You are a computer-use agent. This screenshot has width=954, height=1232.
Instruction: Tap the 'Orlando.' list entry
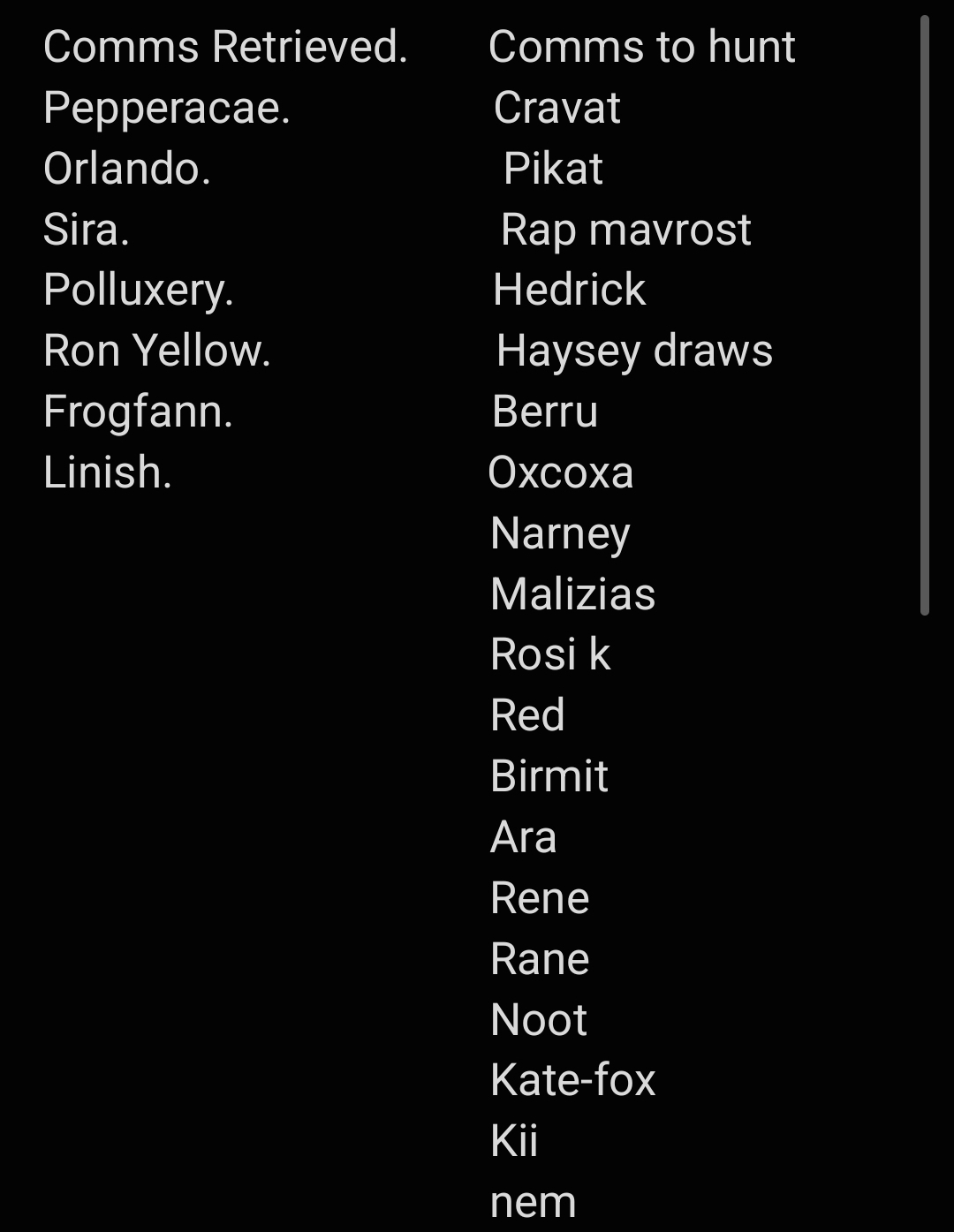click(127, 169)
